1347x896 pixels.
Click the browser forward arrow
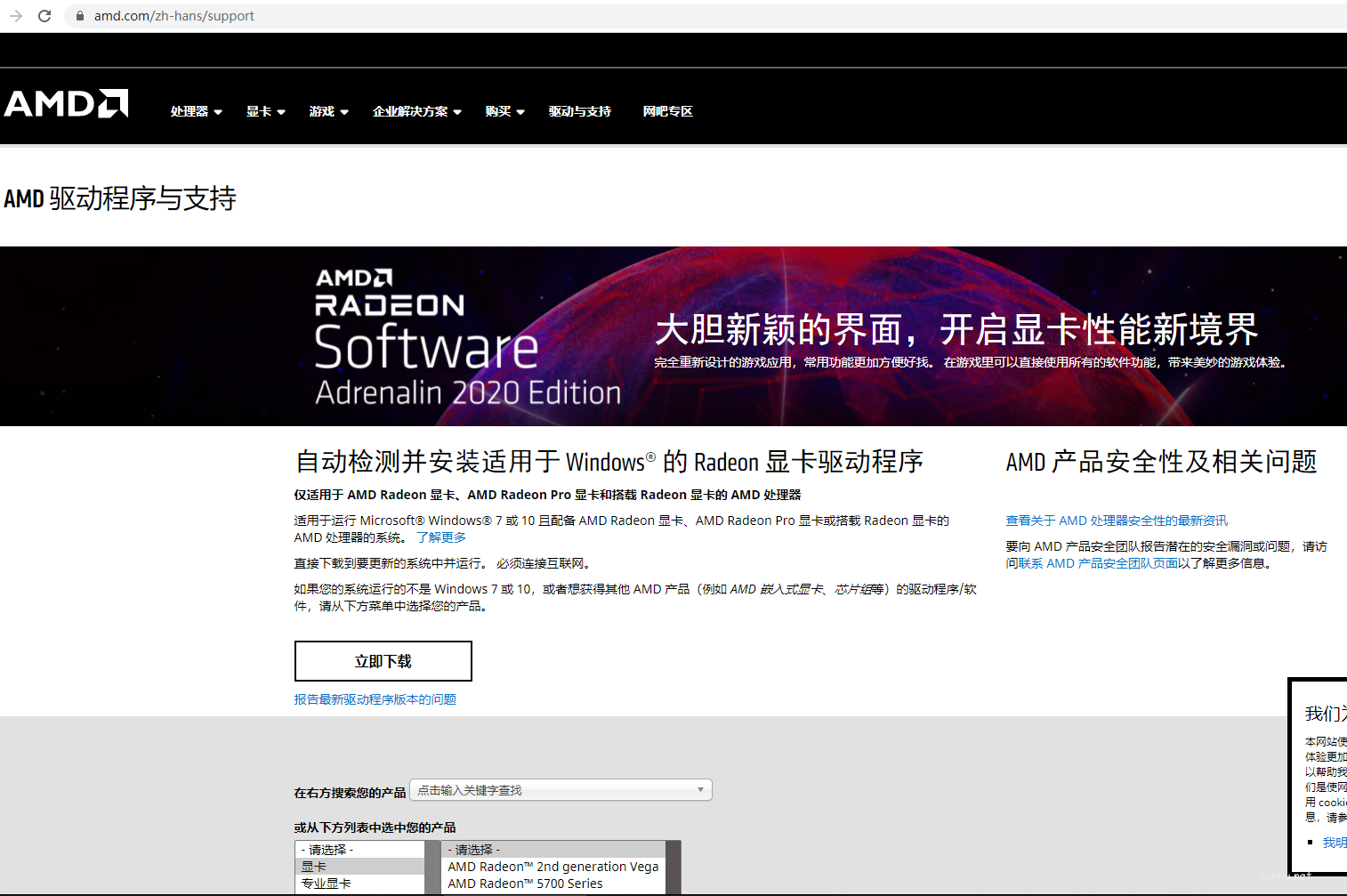16,16
